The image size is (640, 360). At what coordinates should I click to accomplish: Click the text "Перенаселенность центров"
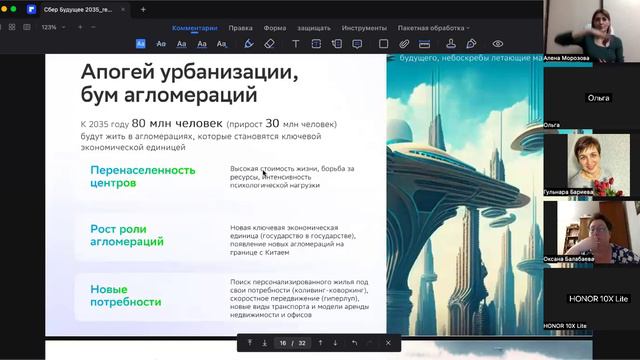tap(142, 176)
